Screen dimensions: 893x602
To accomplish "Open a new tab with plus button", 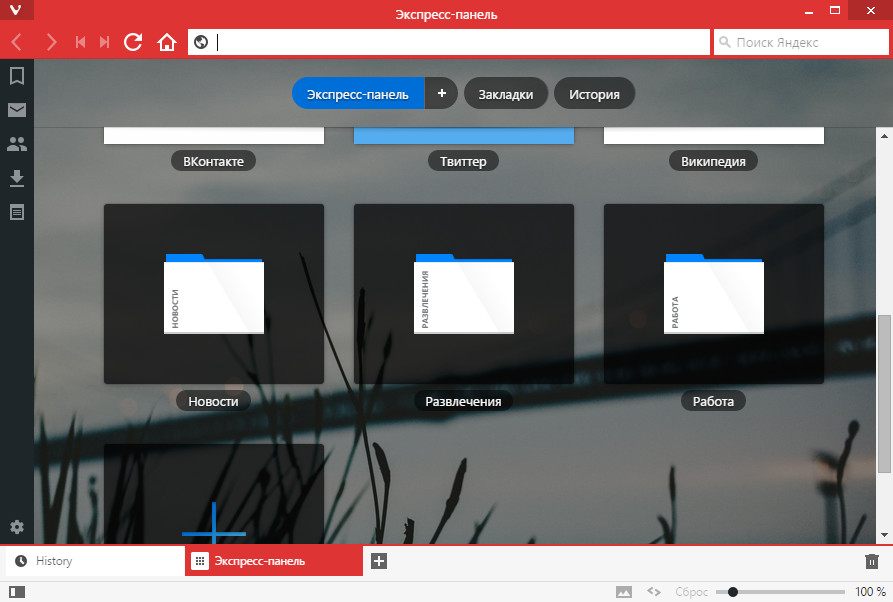I will tap(379, 561).
